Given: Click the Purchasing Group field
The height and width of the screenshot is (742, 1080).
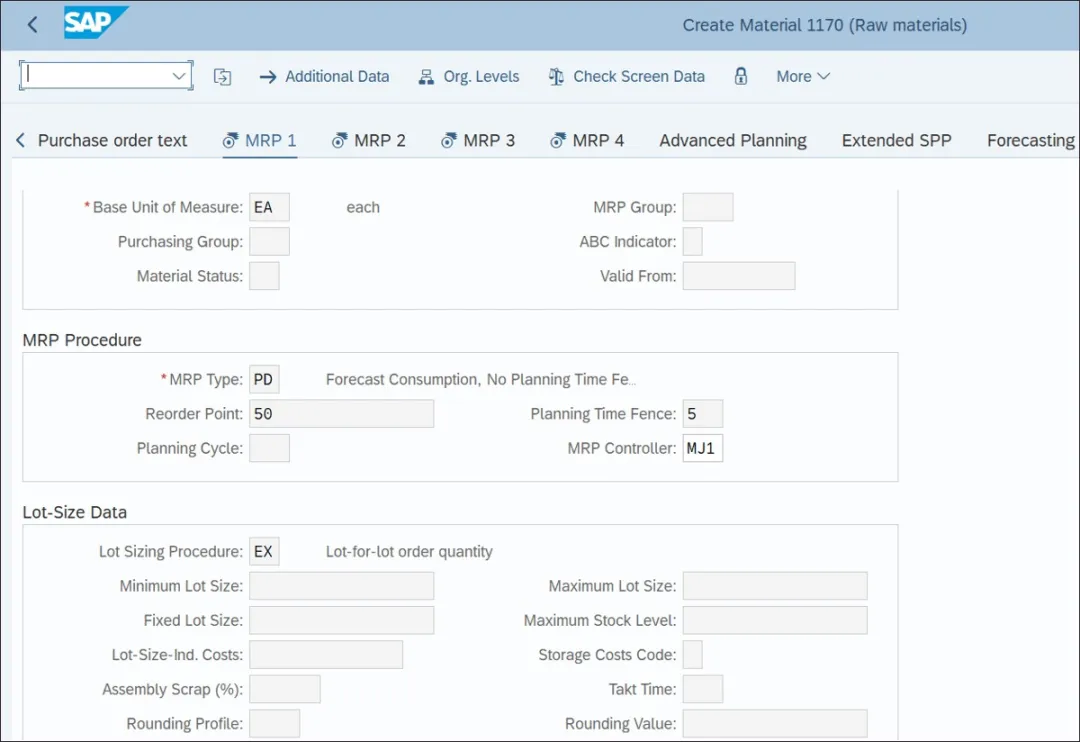Looking at the screenshot, I should [x=269, y=242].
